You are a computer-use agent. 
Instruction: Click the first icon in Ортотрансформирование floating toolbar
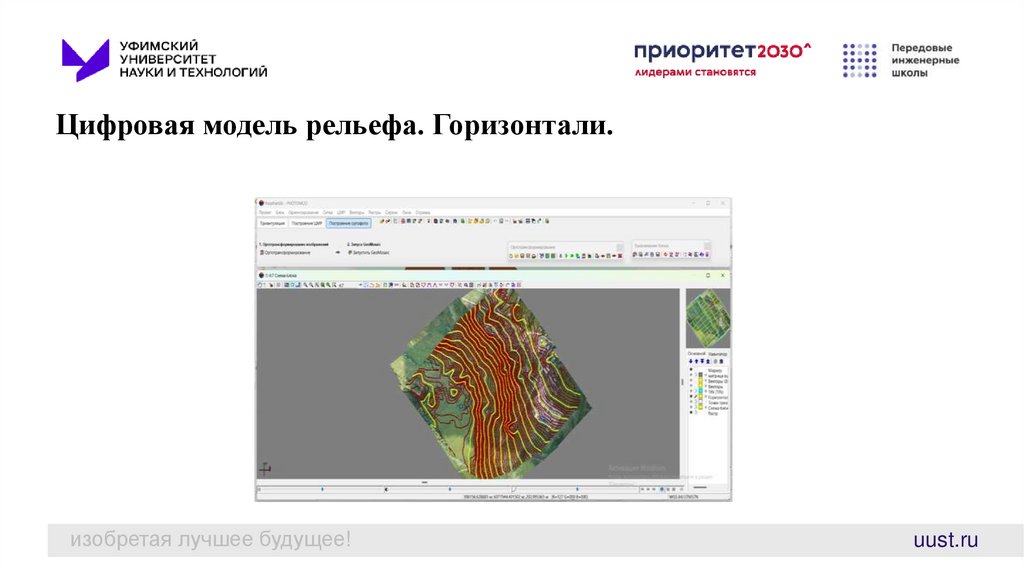click(x=511, y=255)
